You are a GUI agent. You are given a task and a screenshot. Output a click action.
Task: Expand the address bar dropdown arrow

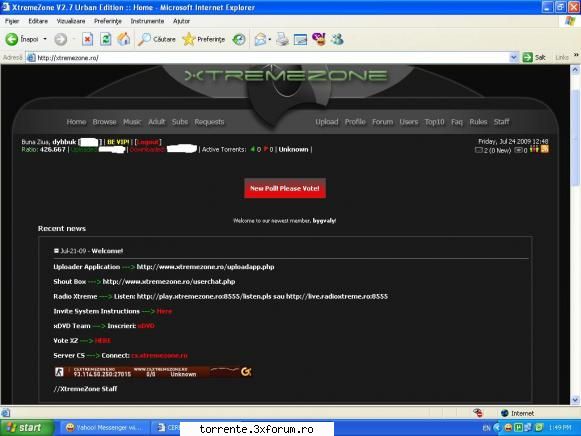tap(514, 57)
